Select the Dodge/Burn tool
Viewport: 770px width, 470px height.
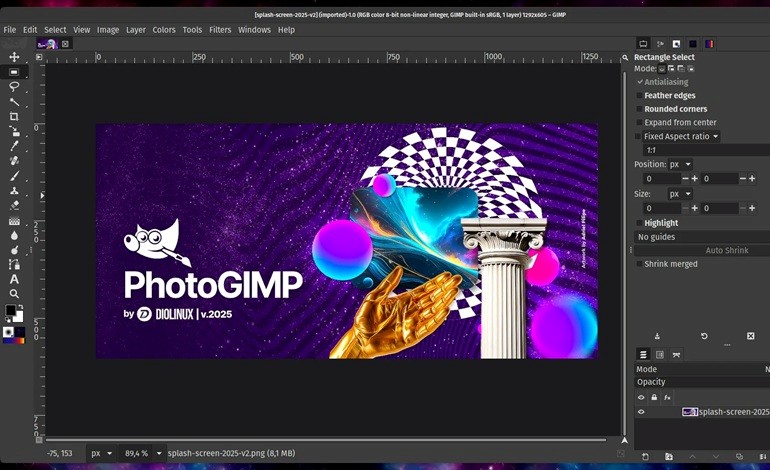[x=14, y=250]
